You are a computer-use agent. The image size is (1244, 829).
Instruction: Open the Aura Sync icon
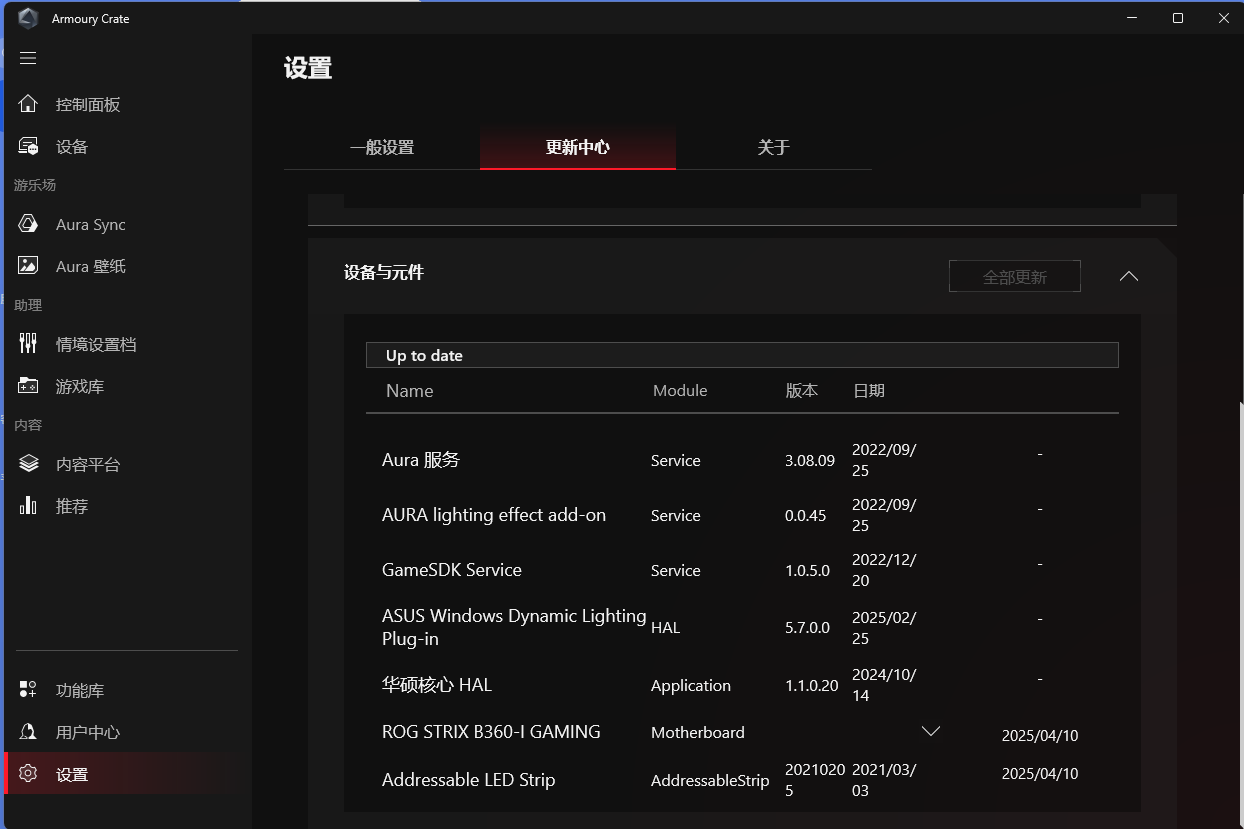[28, 225]
